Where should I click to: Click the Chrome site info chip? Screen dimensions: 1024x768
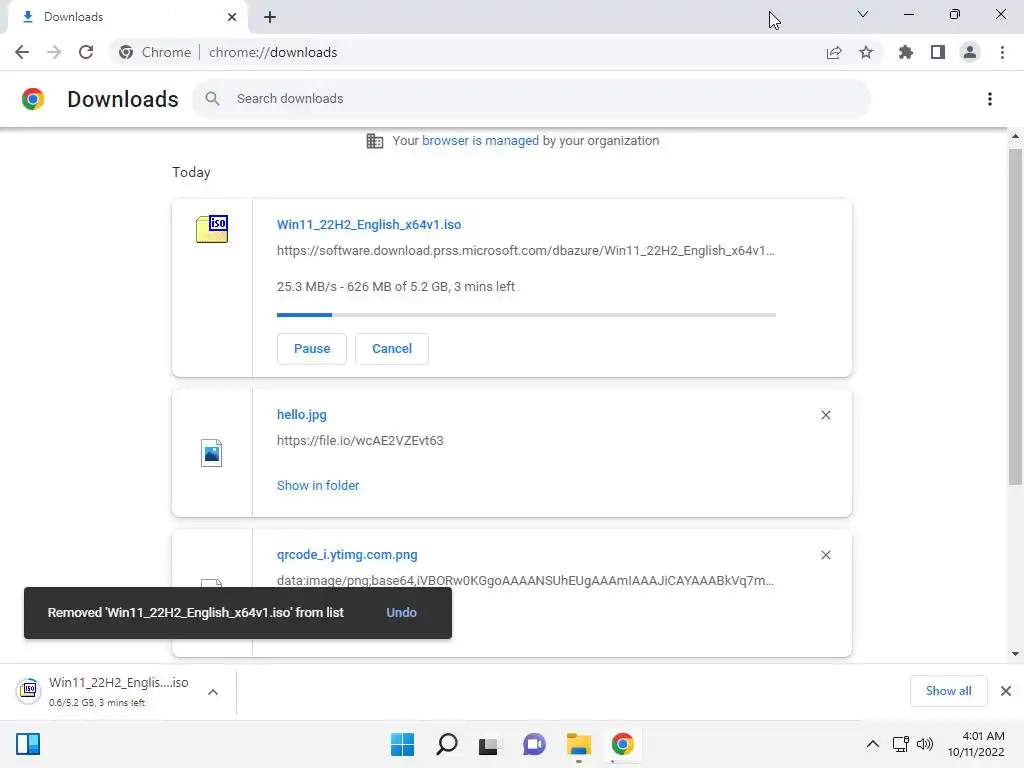tap(155, 52)
